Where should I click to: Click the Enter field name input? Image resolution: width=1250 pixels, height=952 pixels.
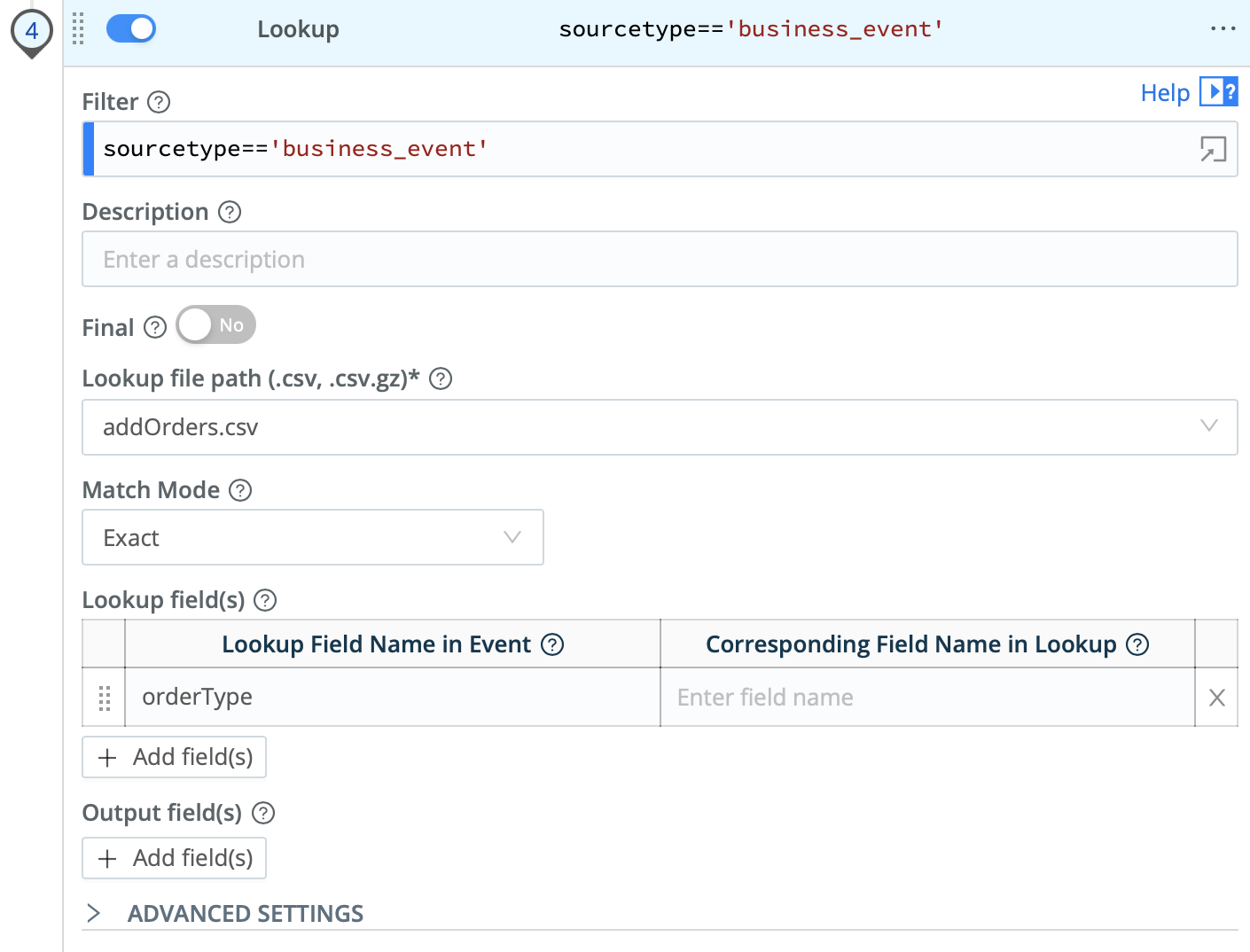point(927,698)
